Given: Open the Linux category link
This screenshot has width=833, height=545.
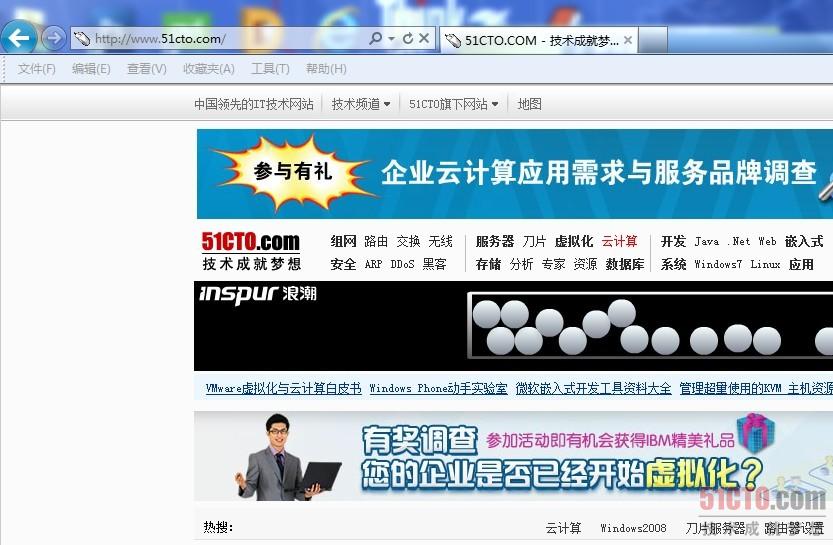Looking at the screenshot, I should click(765, 265).
